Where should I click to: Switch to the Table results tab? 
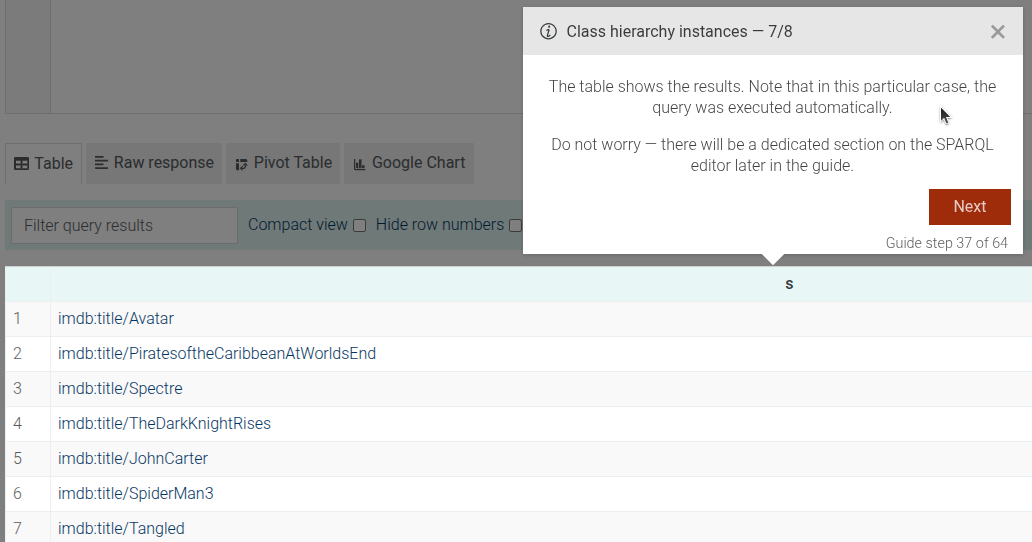(x=44, y=163)
